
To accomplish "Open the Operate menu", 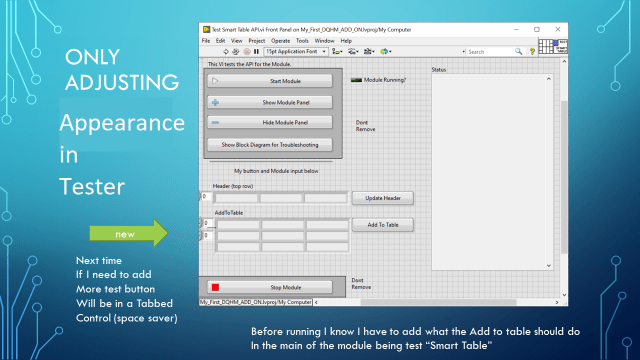I will (x=280, y=41).
